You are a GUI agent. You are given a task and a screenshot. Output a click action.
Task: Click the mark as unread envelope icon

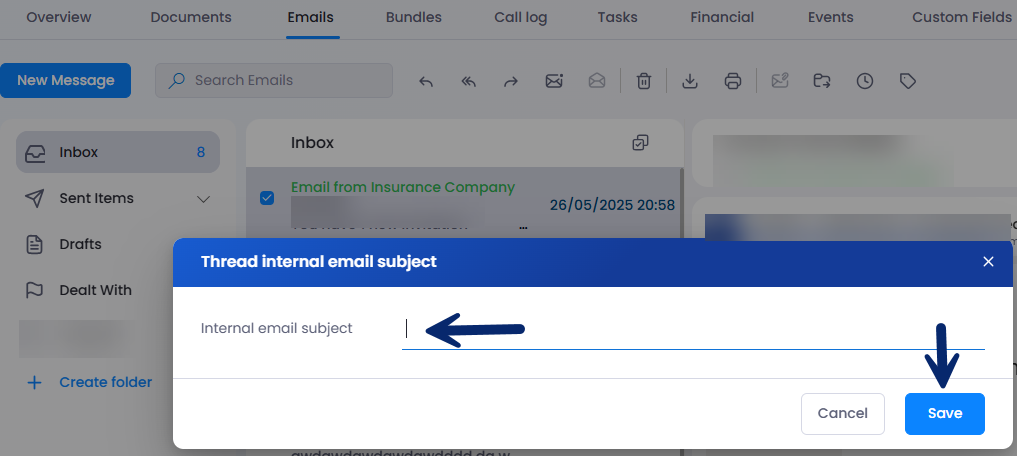554,81
